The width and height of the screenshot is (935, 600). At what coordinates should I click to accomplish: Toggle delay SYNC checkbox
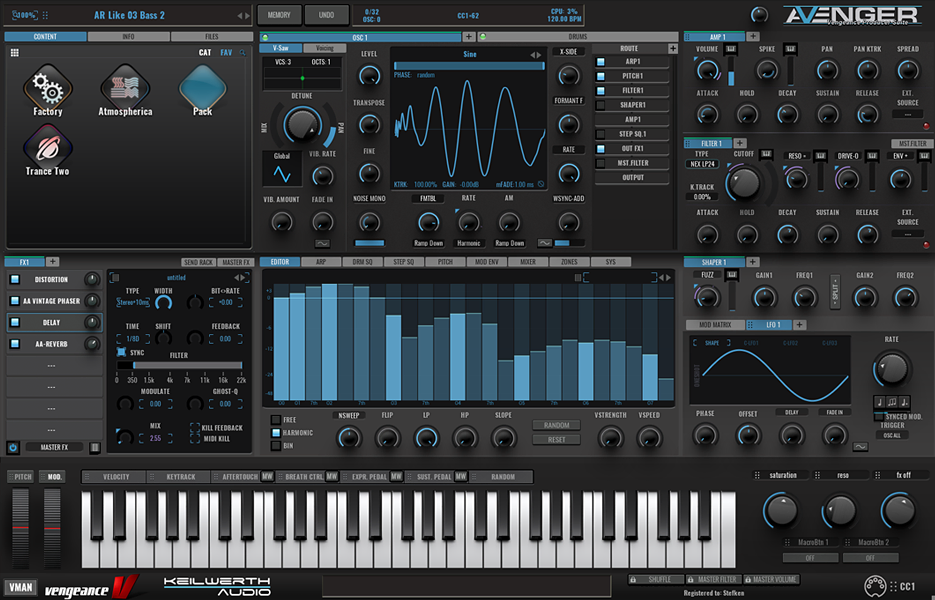[x=121, y=352]
